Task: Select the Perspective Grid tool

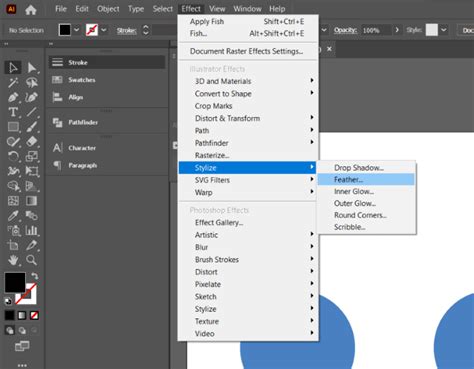Action: [32, 186]
